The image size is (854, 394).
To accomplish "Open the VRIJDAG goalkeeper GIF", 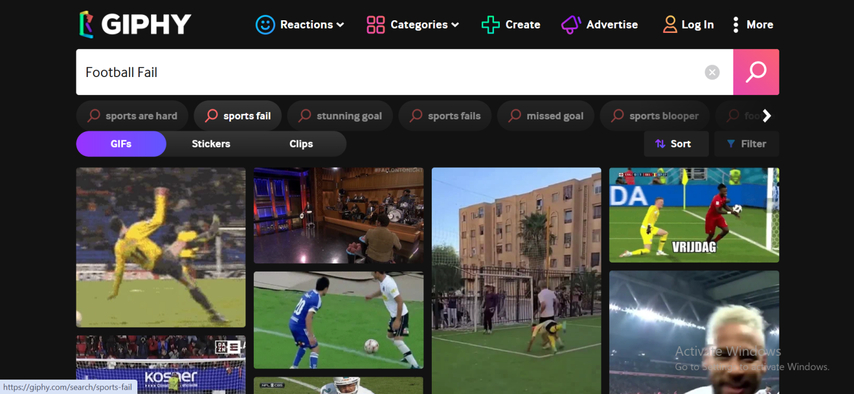I will click(x=694, y=215).
